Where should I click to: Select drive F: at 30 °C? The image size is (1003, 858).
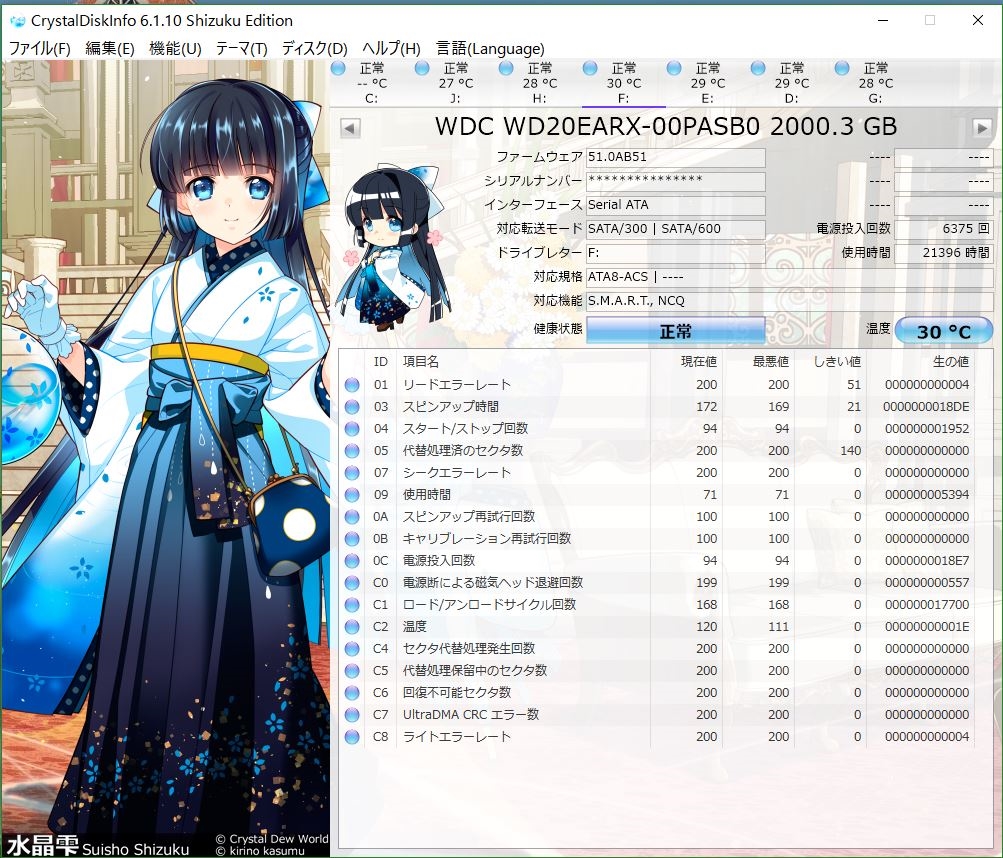tap(624, 83)
